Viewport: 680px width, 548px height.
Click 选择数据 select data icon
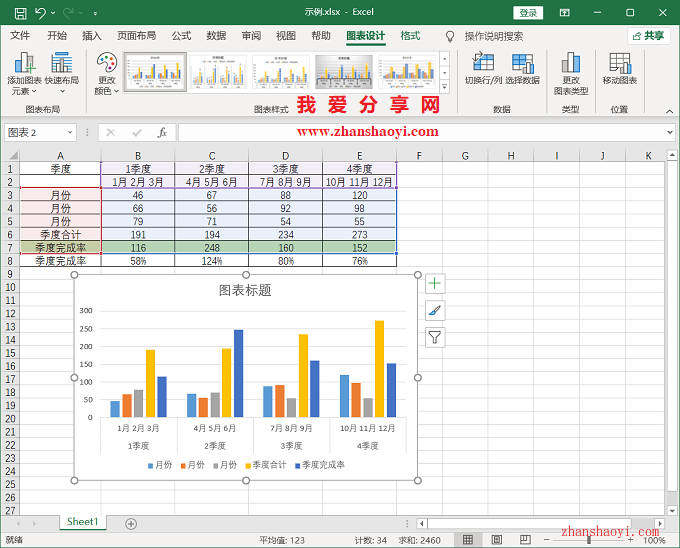pyautogui.click(x=523, y=68)
